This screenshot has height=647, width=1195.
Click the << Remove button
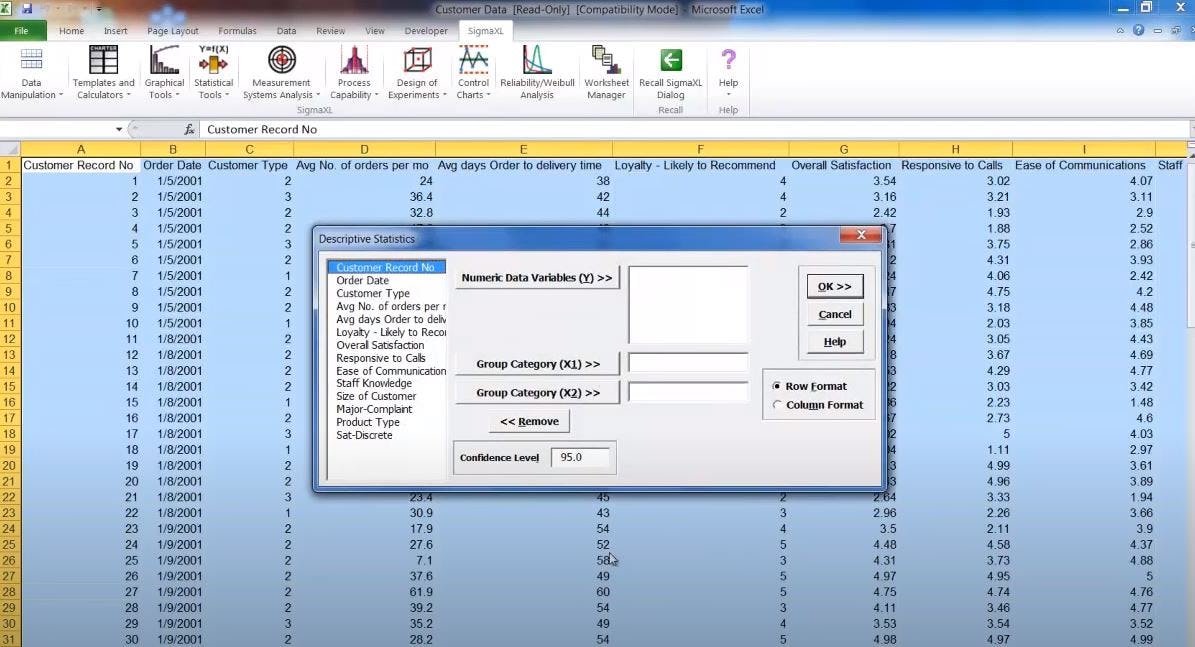point(530,421)
